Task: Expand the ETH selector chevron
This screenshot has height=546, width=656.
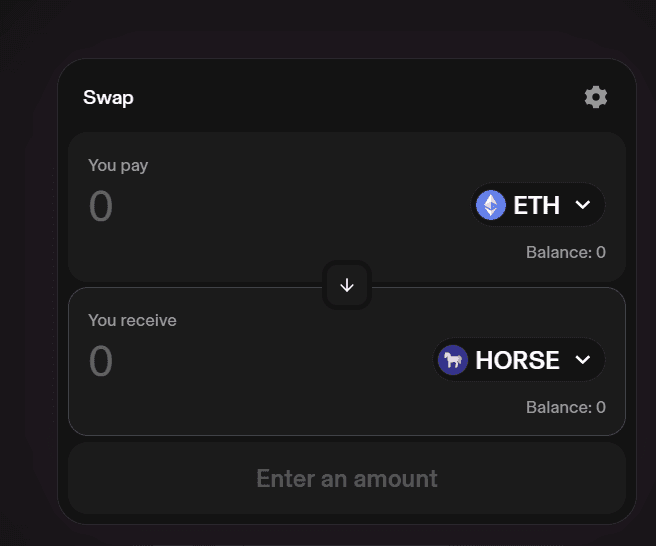Action: (x=583, y=205)
